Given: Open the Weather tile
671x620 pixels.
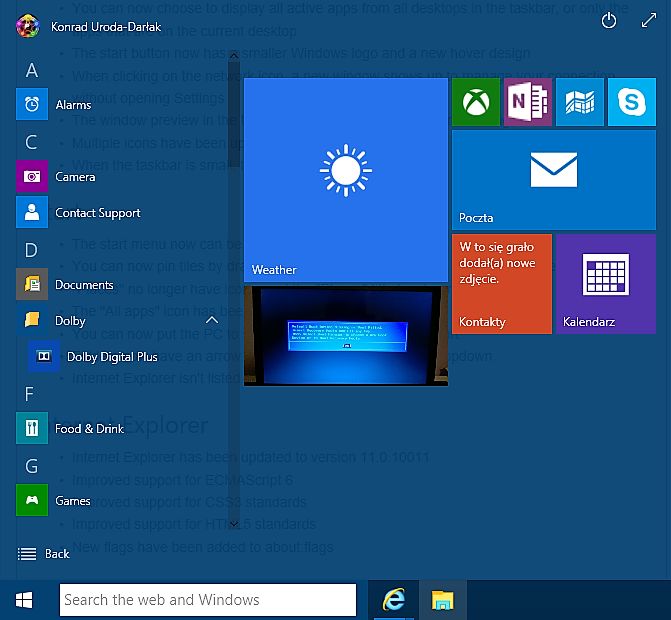Looking at the screenshot, I should [x=346, y=180].
